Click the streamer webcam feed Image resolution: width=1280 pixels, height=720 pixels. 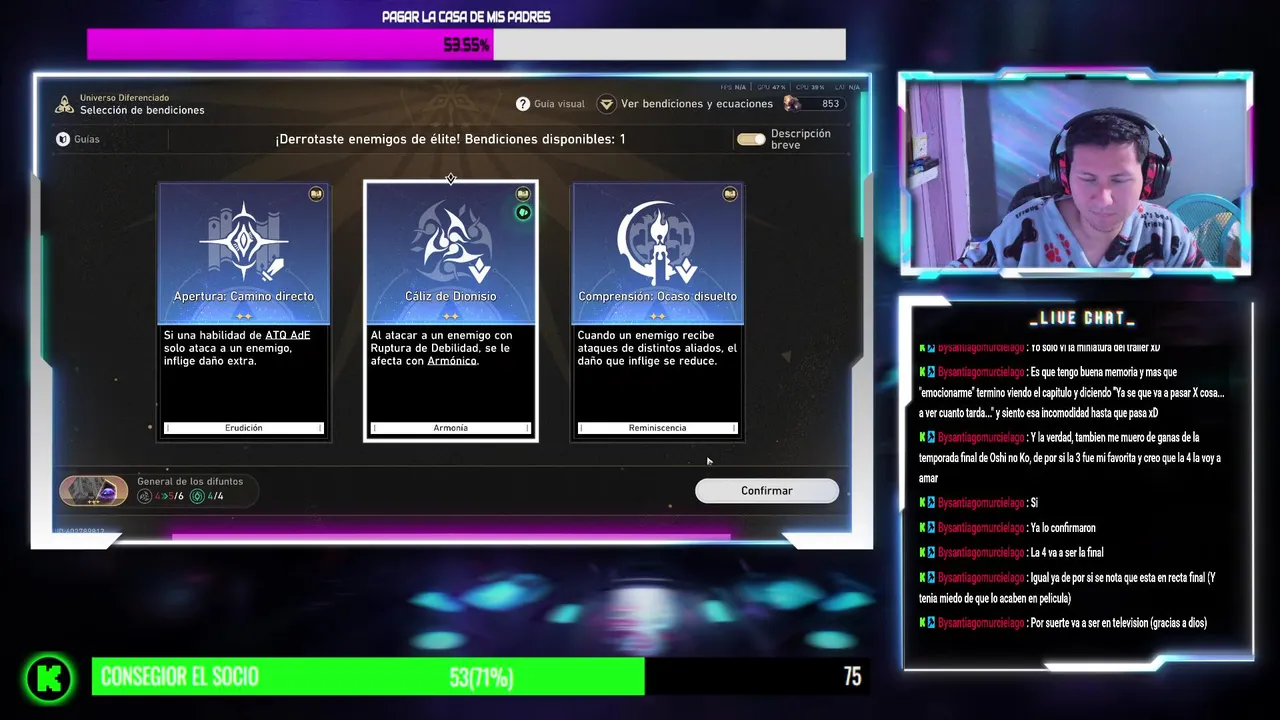(1076, 174)
